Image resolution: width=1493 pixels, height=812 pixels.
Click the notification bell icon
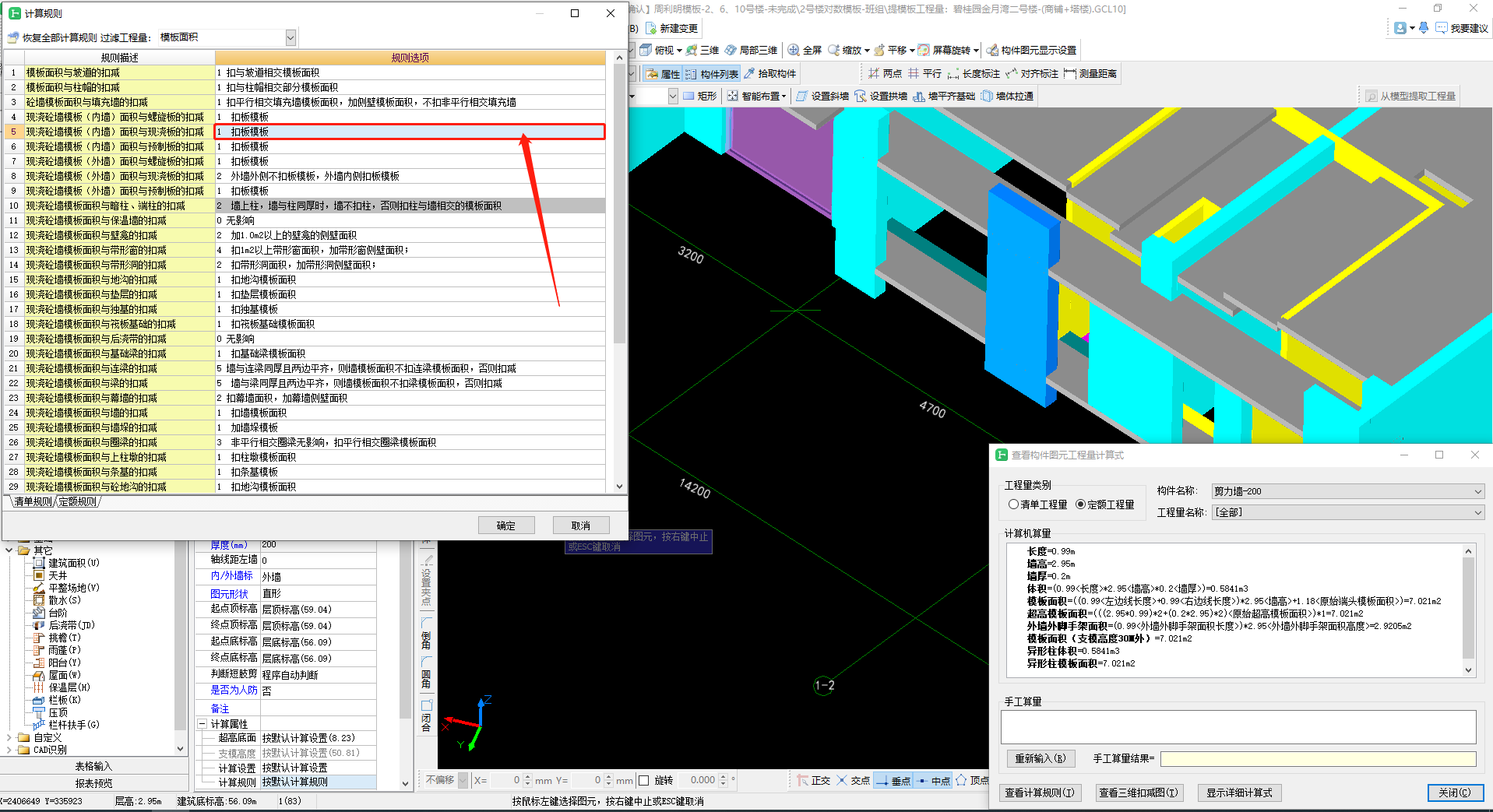(x=1424, y=27)
